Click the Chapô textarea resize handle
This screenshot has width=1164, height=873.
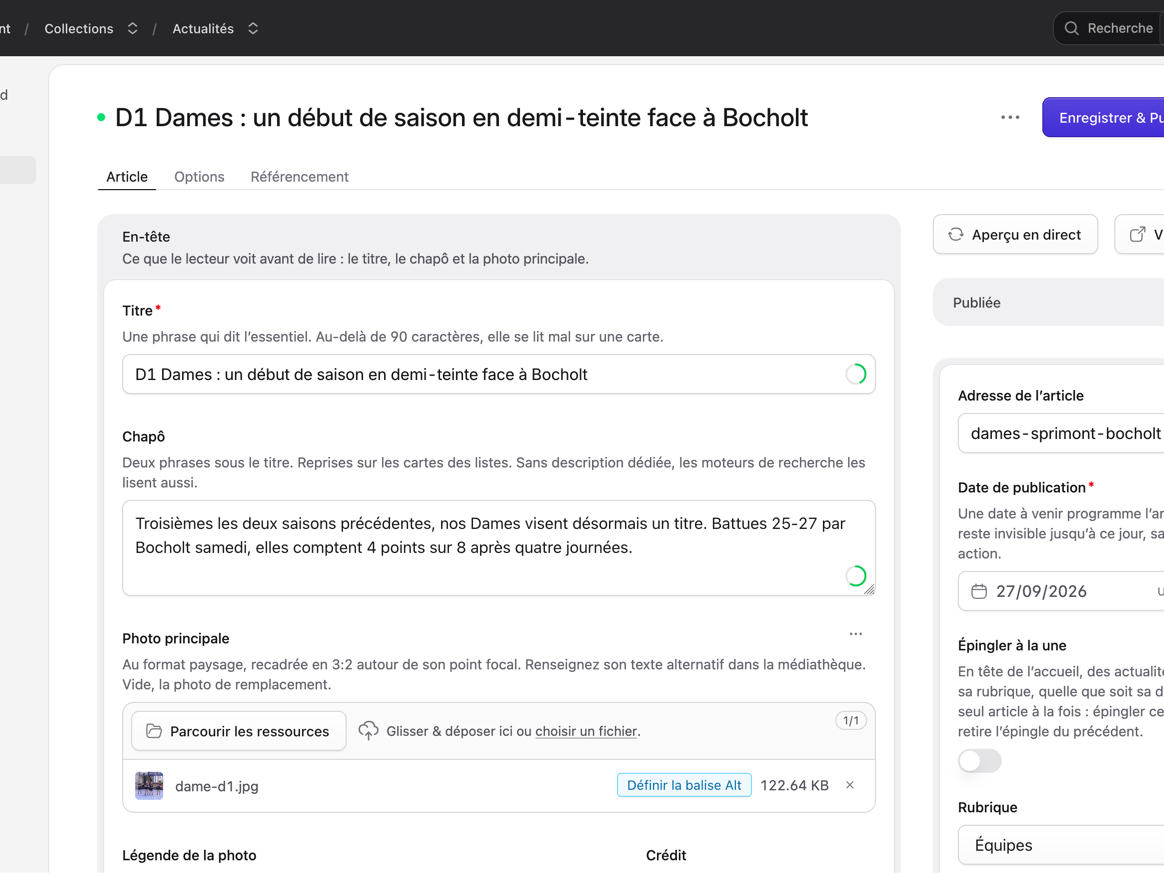click(x=869, y=589)
